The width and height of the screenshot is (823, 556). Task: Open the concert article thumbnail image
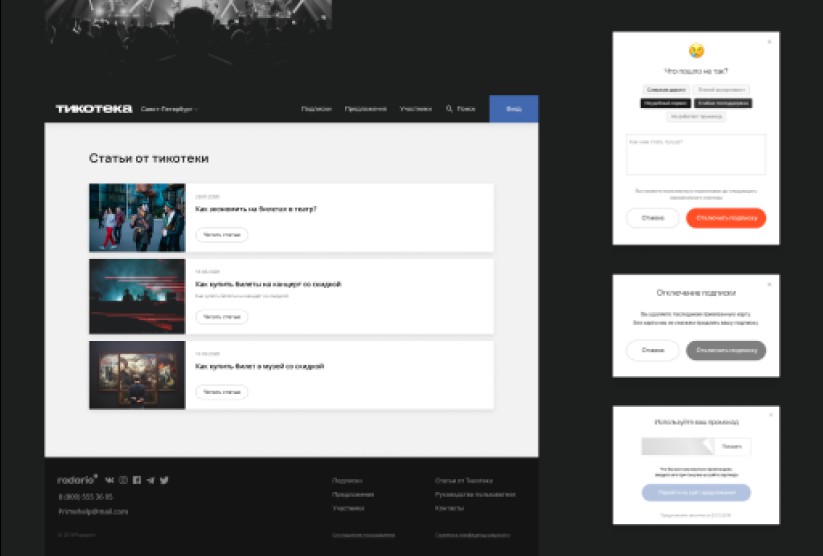(x=137, y=296)
